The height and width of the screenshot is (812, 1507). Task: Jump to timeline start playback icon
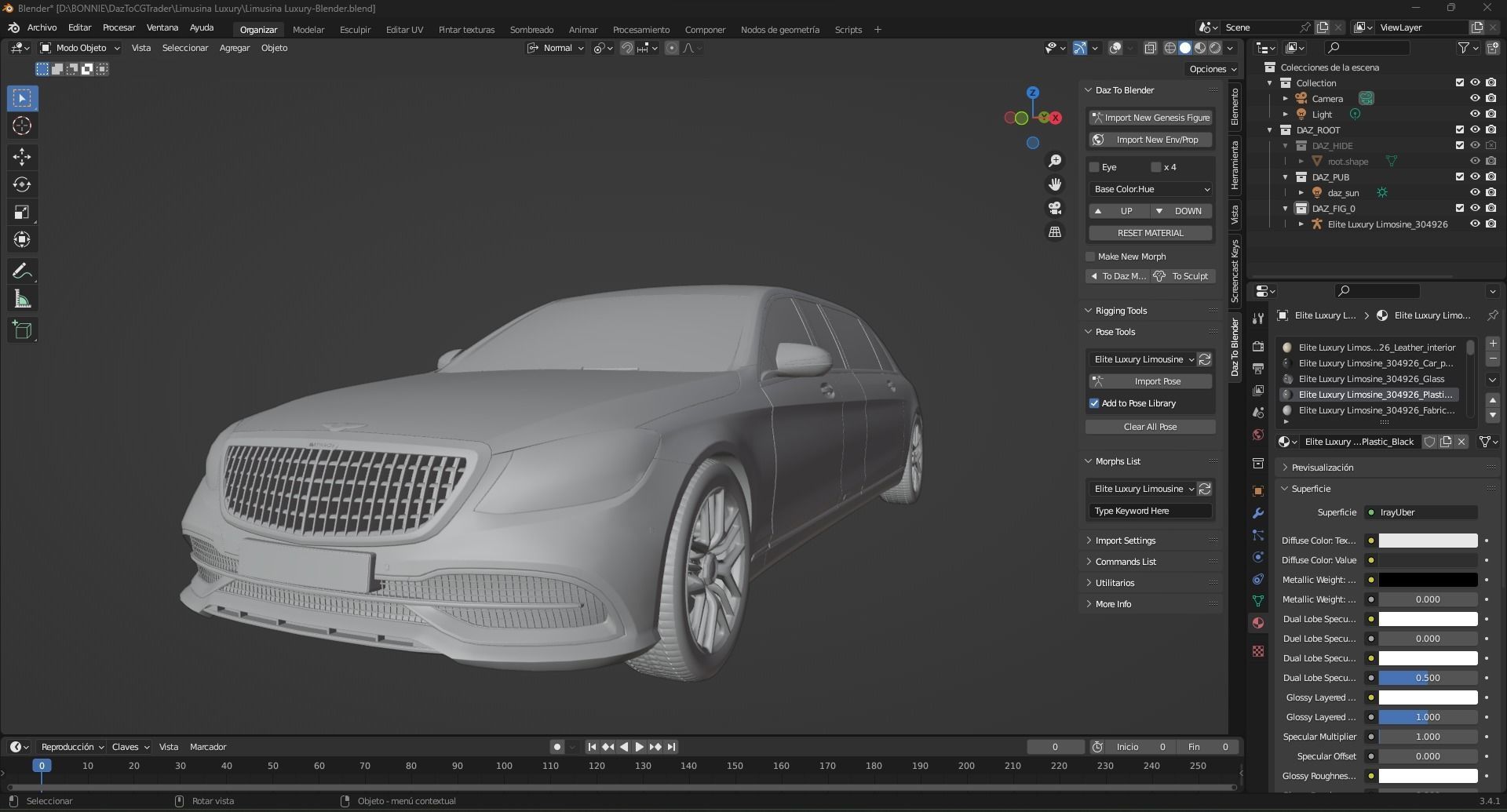point(592,747)
